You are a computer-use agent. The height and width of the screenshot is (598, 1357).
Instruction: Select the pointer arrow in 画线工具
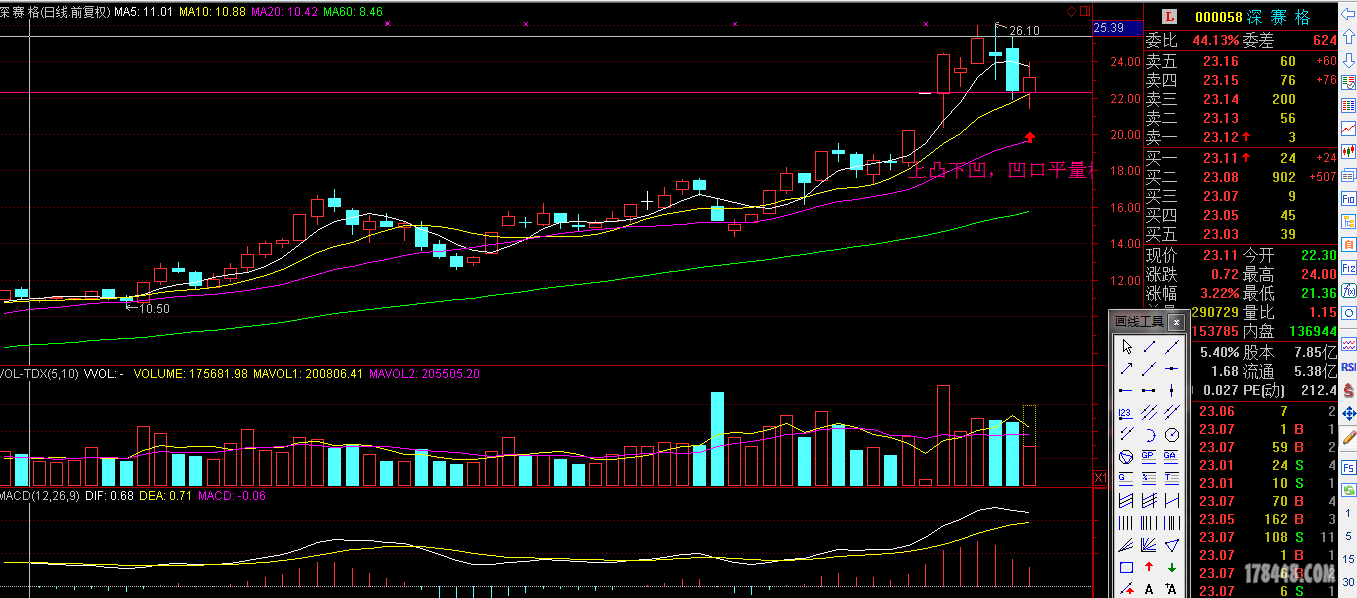coord(1127,346)
